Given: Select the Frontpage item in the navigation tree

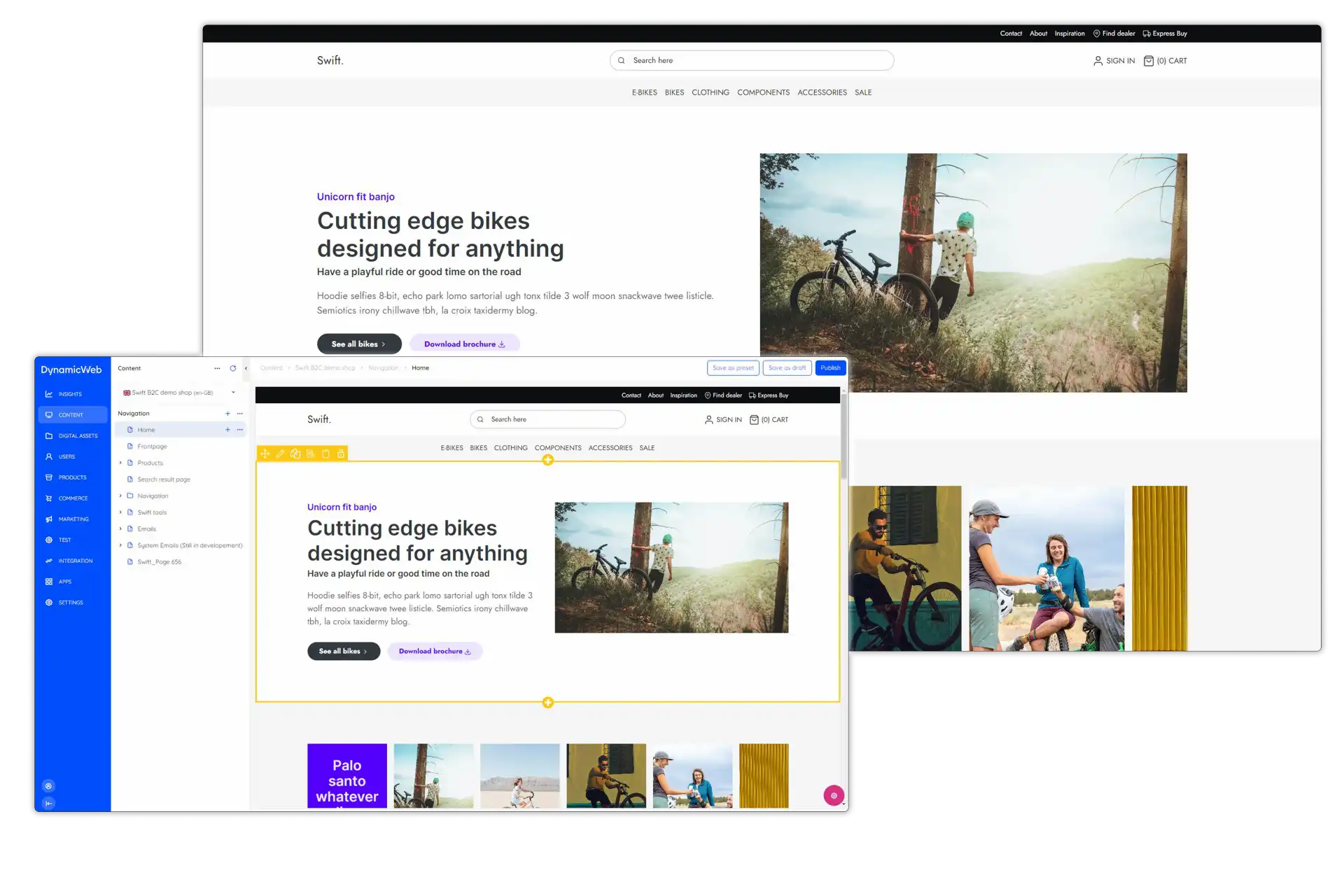Looking at the screenshot, I should click(152, 447).
